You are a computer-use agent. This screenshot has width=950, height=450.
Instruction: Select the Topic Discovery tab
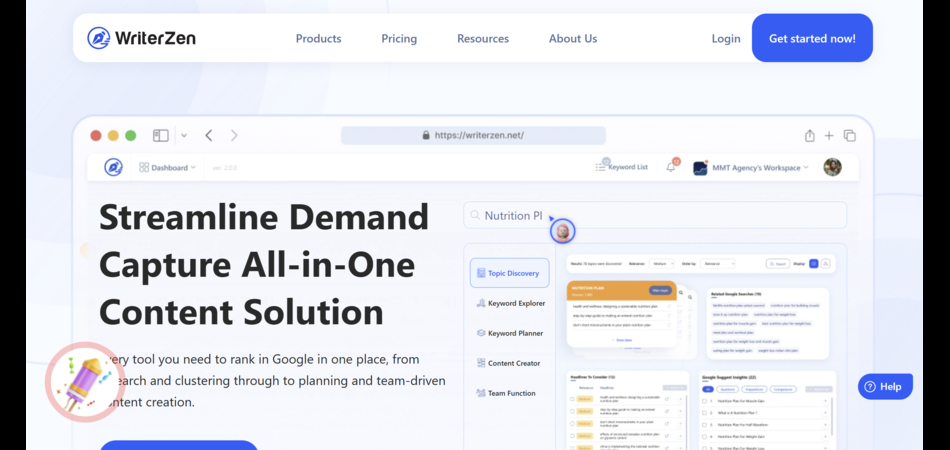click(510, 273)
